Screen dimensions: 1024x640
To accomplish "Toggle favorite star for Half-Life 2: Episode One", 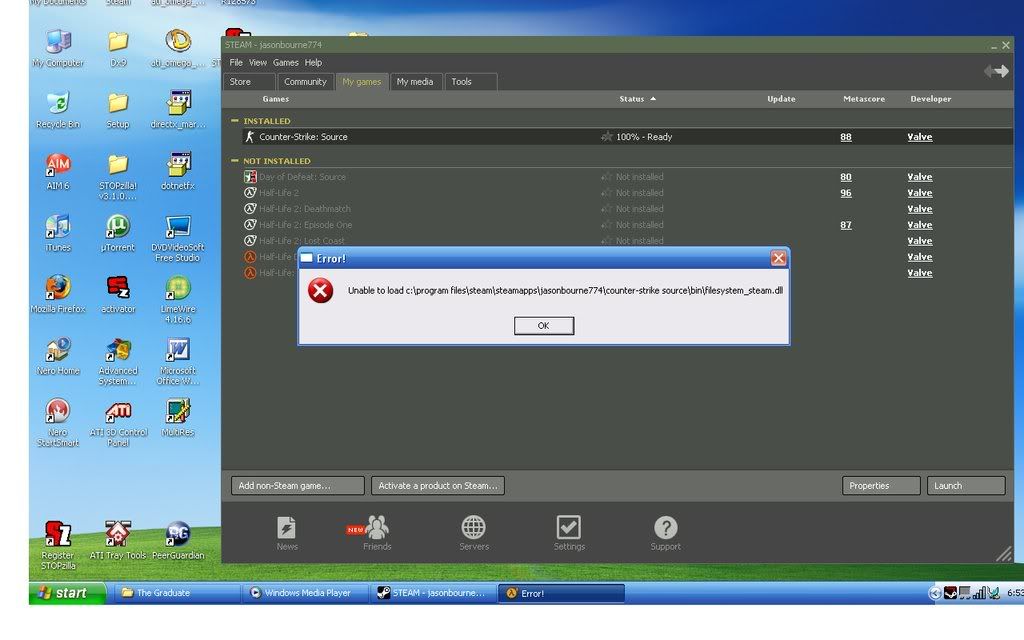I will point(607,225).
